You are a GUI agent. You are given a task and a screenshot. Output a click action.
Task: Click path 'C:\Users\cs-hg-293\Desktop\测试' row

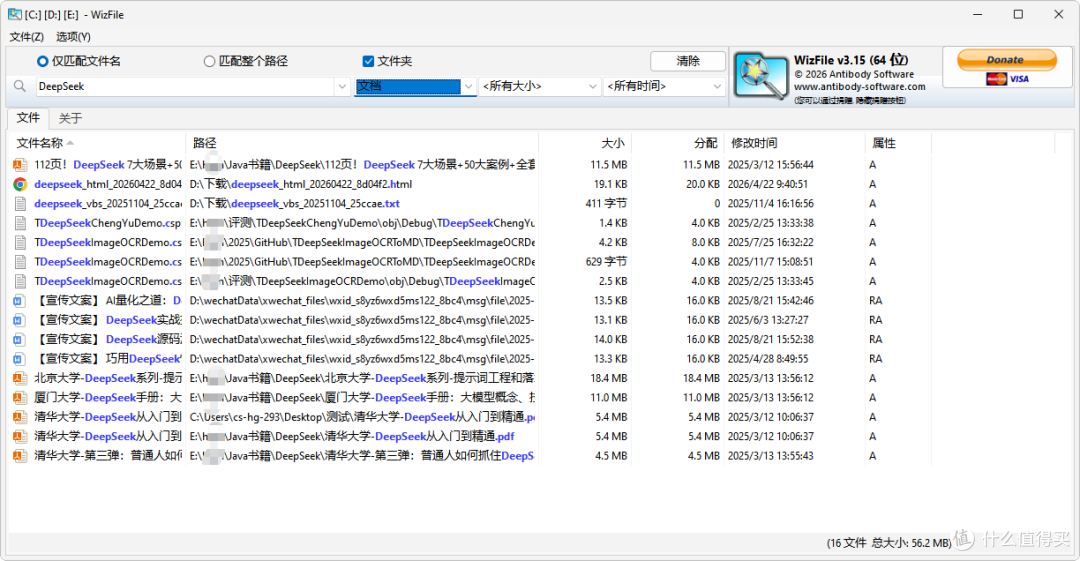click(362, 417)
